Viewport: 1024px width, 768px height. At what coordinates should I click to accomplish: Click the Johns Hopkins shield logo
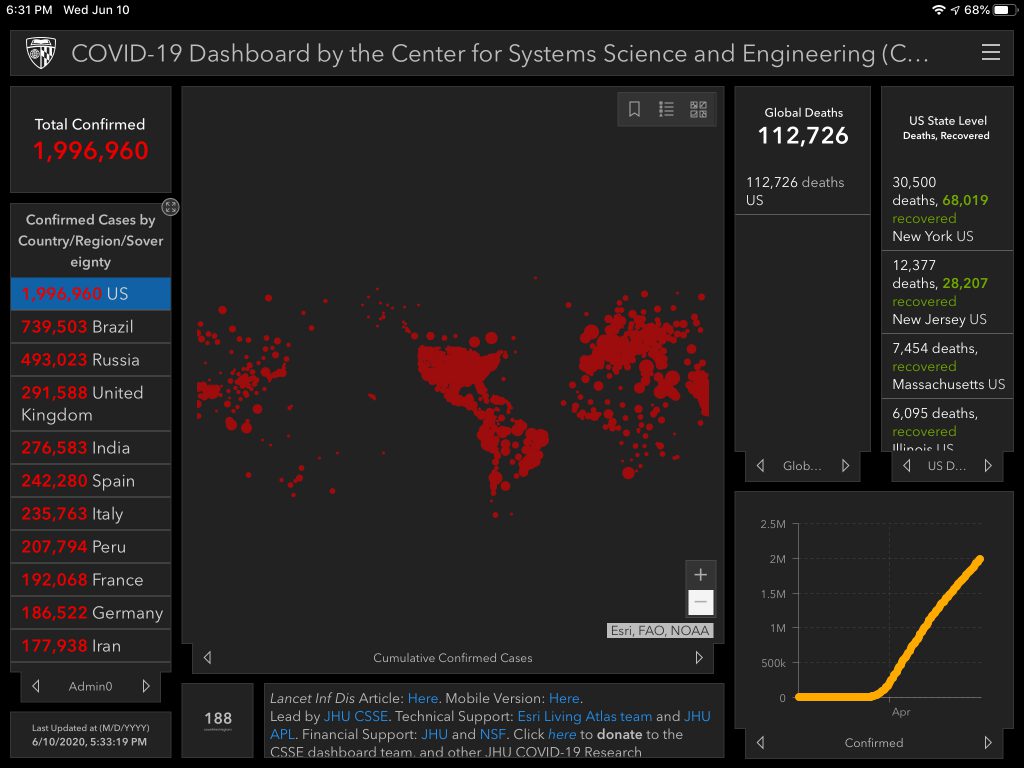coord(40,53)
